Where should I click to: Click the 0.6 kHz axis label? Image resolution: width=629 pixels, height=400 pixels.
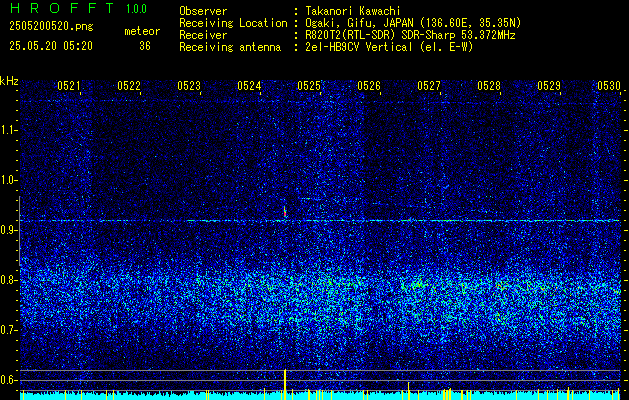coord(7,380)
